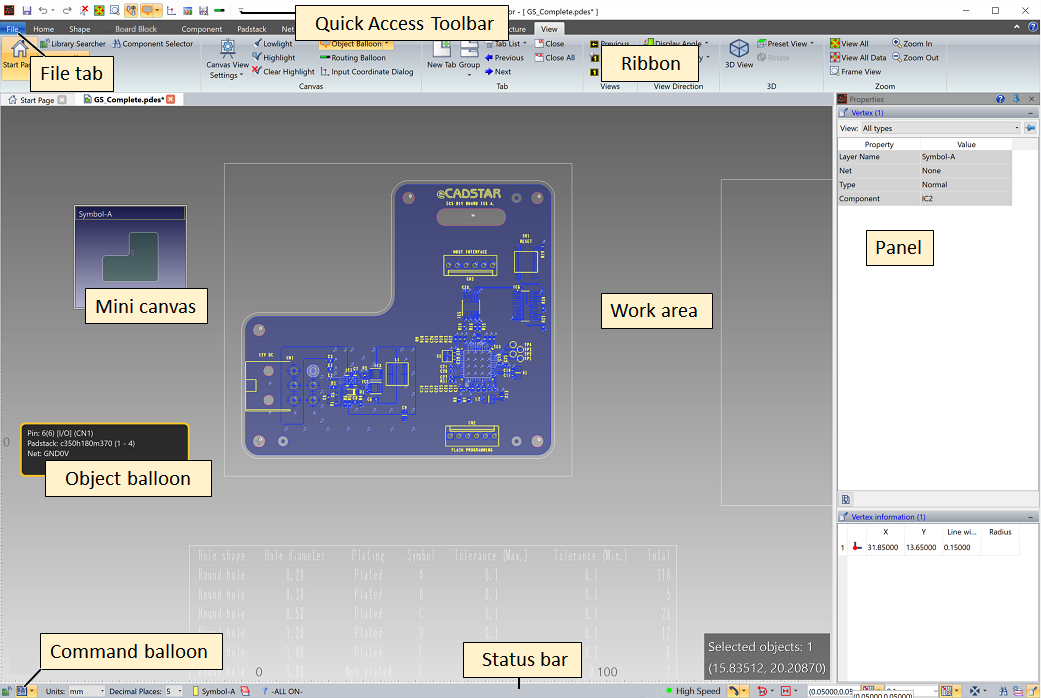Image resolution: width=1041 pixels, height=698 pixels.
Task: Click the -ALL ON- filter in the status bar
Action: [283, 691]
